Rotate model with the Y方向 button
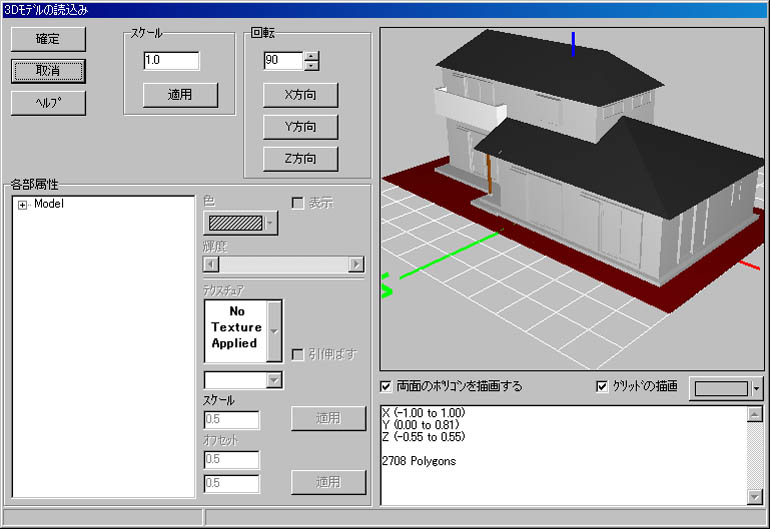The image size is (770, 529). [300, 127]
